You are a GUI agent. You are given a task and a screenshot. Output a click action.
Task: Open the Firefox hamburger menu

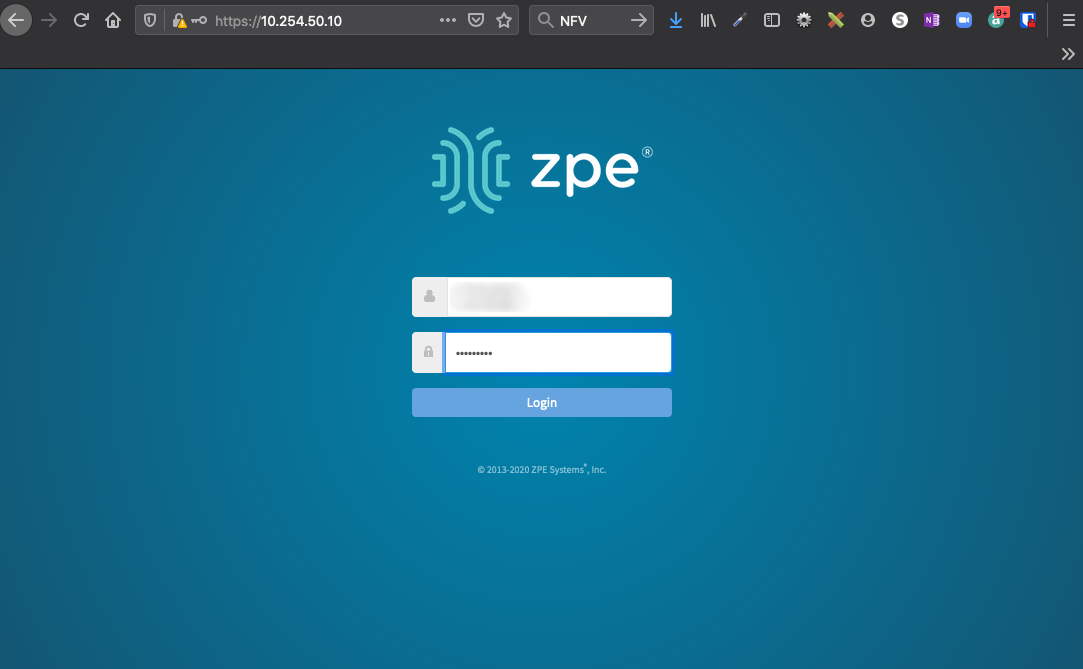tap(1068, 20)
